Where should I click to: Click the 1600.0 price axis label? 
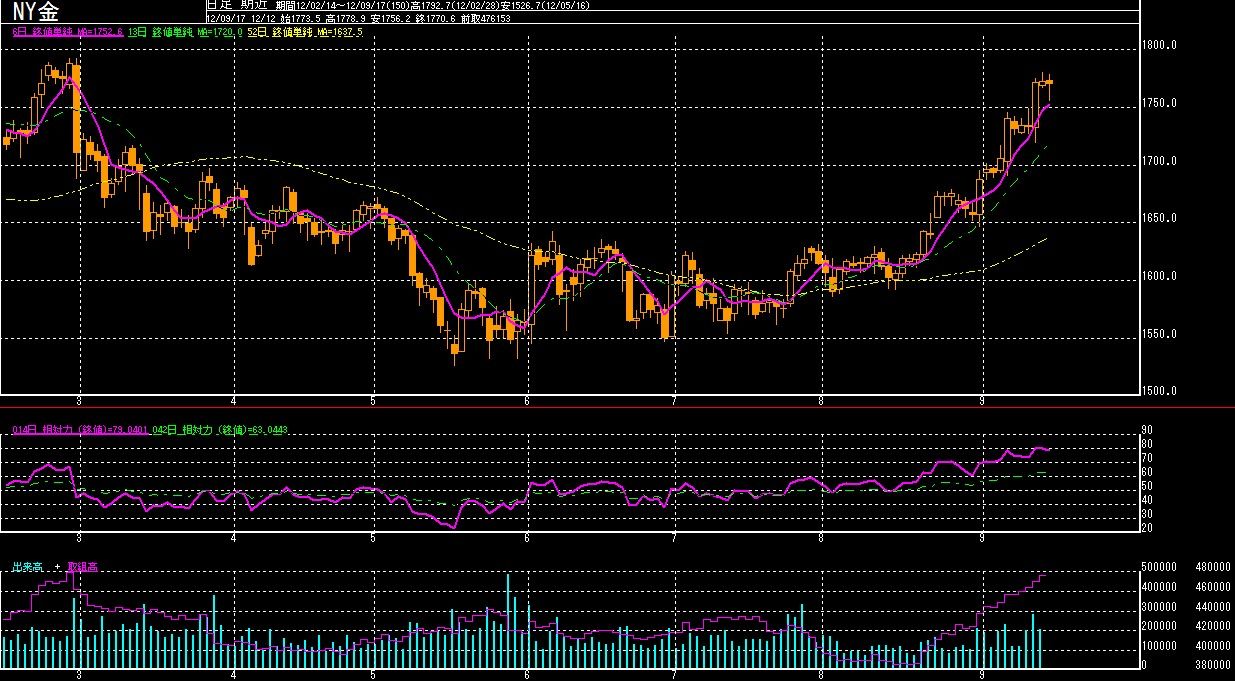click(1160, 277)
